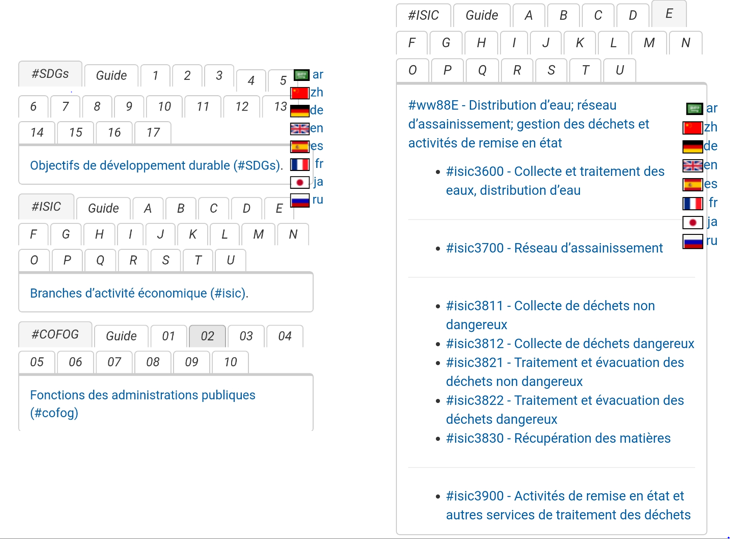Select the Chinese flag in the left panel

click(300, 93)
